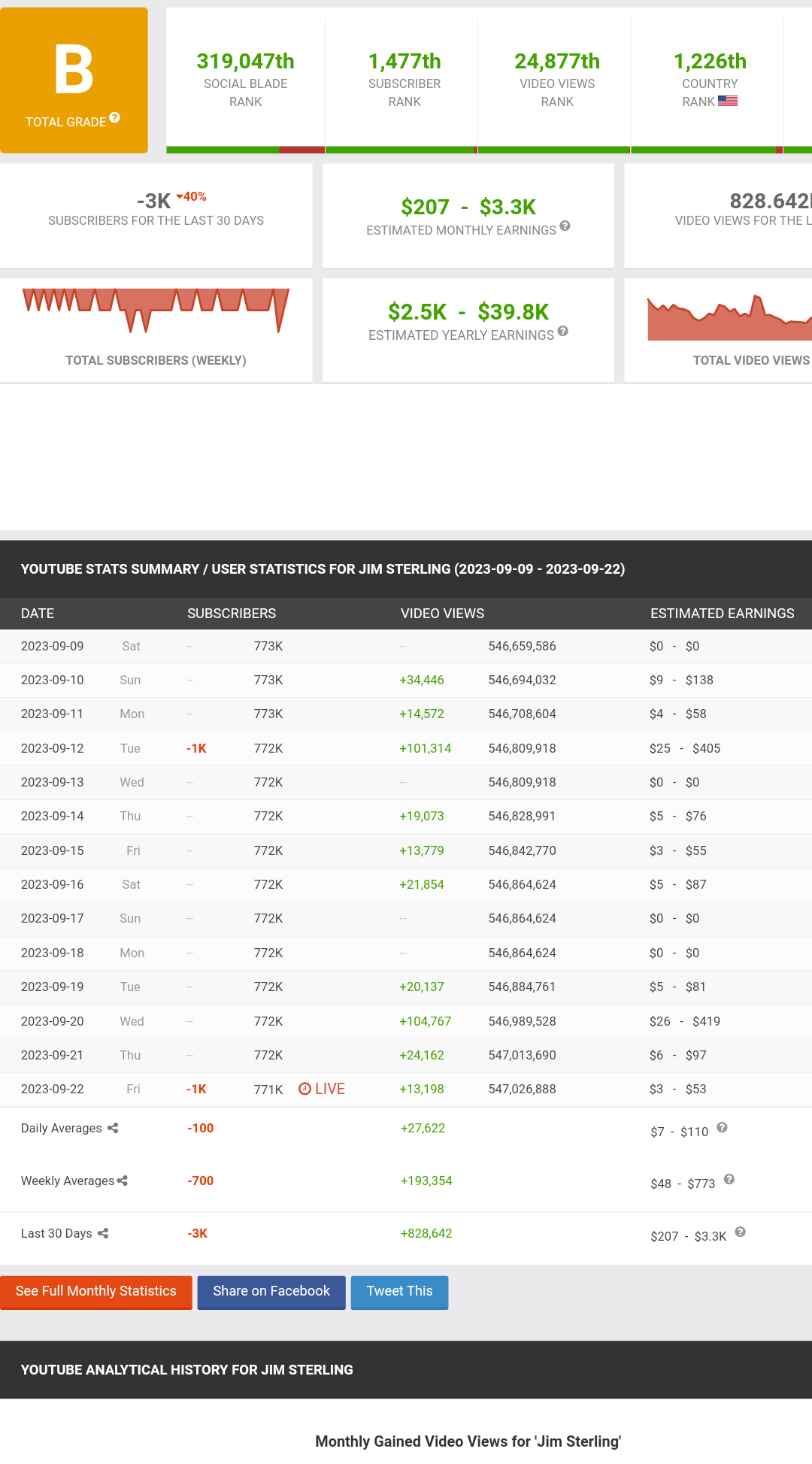Click the 771K subscriber count
The width and height of the screenshot is (812, 1464).
[x=268, y=1089]
